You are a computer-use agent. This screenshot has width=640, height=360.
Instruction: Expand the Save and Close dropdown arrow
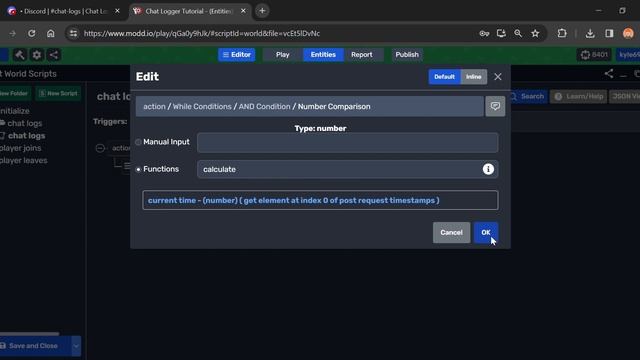(76, 346)
